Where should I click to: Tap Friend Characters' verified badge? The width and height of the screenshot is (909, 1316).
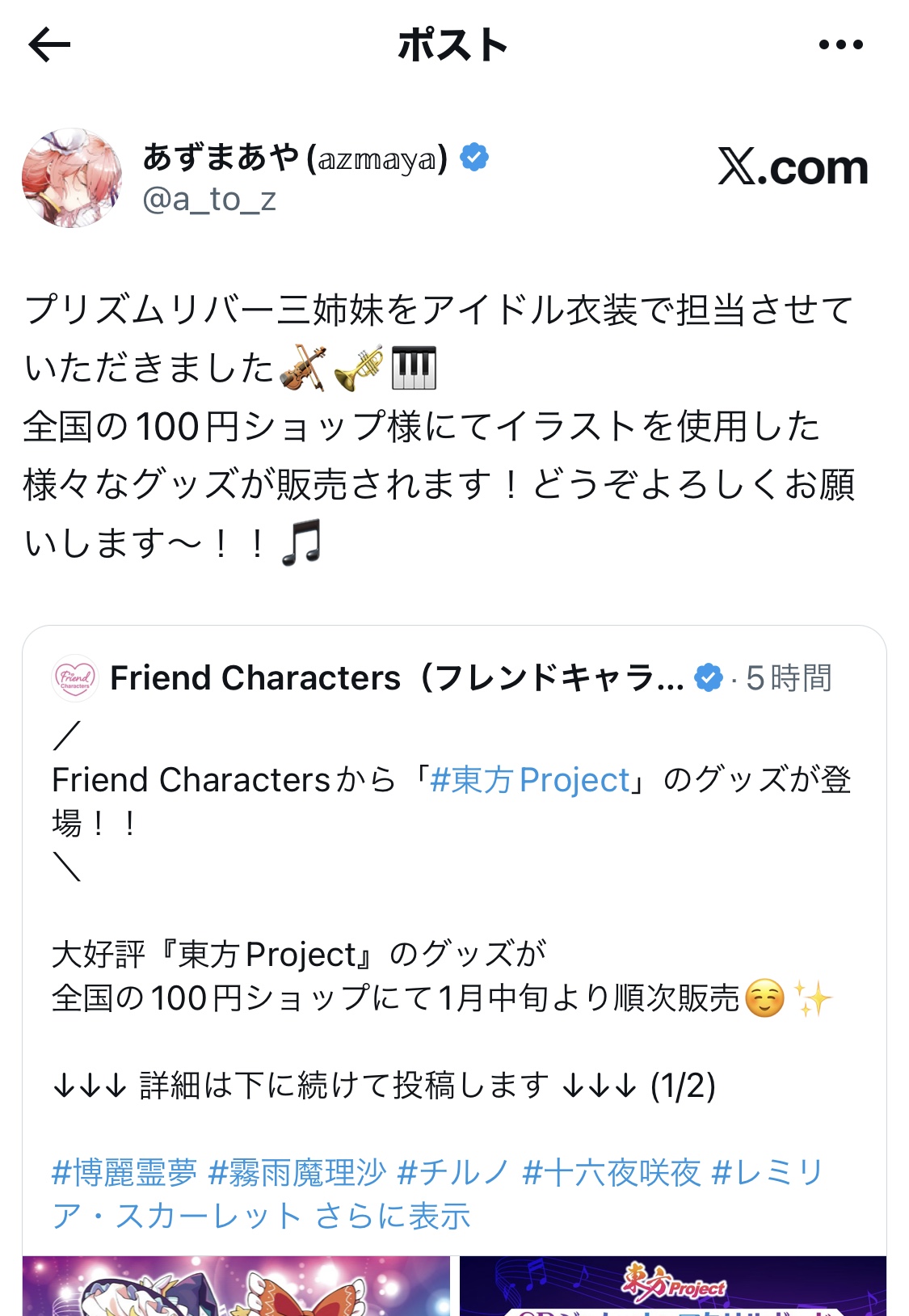point(709,677)
